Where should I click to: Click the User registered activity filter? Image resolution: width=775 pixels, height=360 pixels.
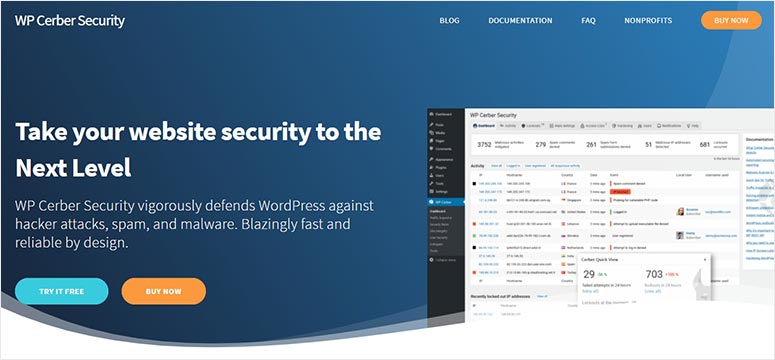pyautogui.click(x=534, y=166)
